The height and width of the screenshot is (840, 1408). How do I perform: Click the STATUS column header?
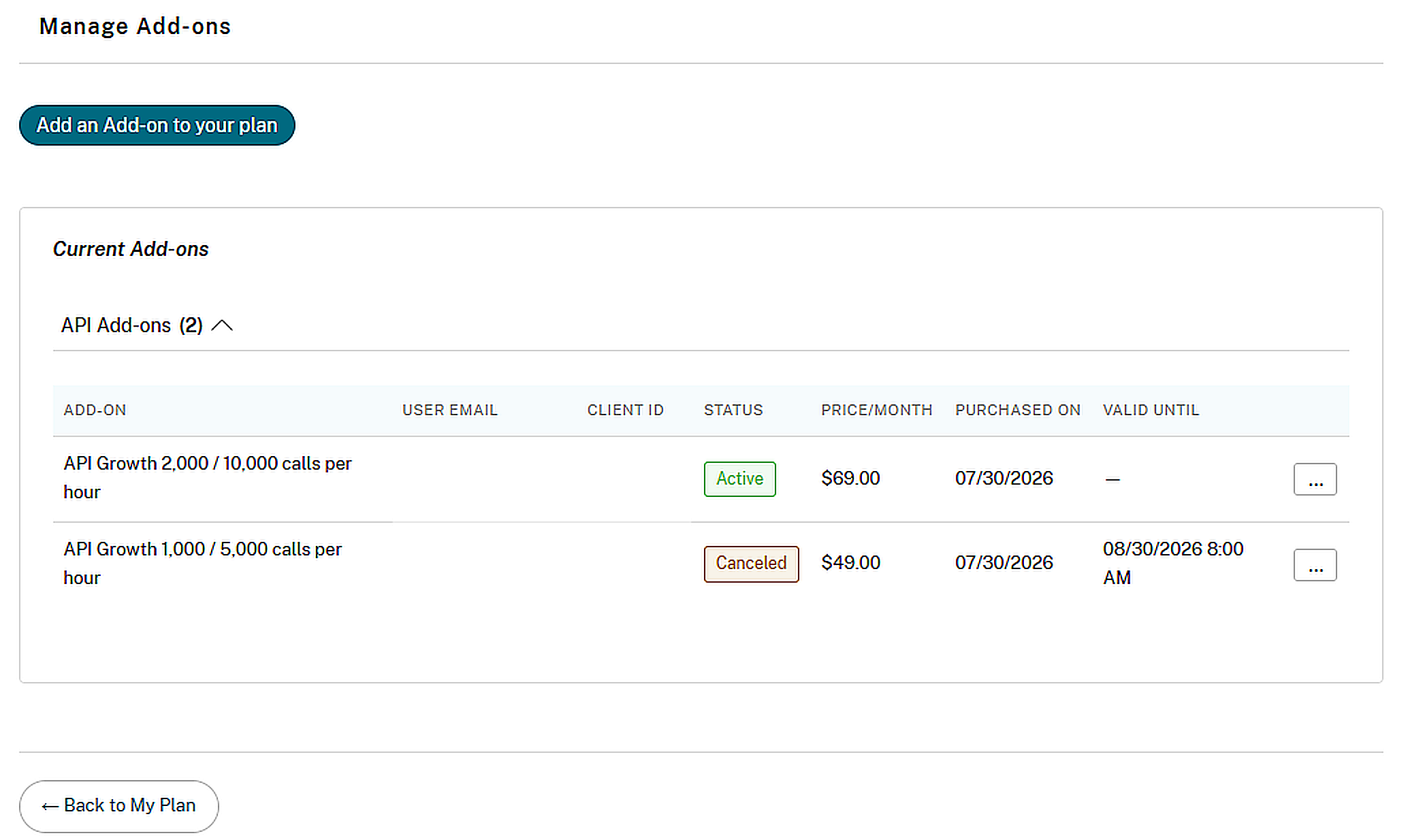click(x=733, y=410)
